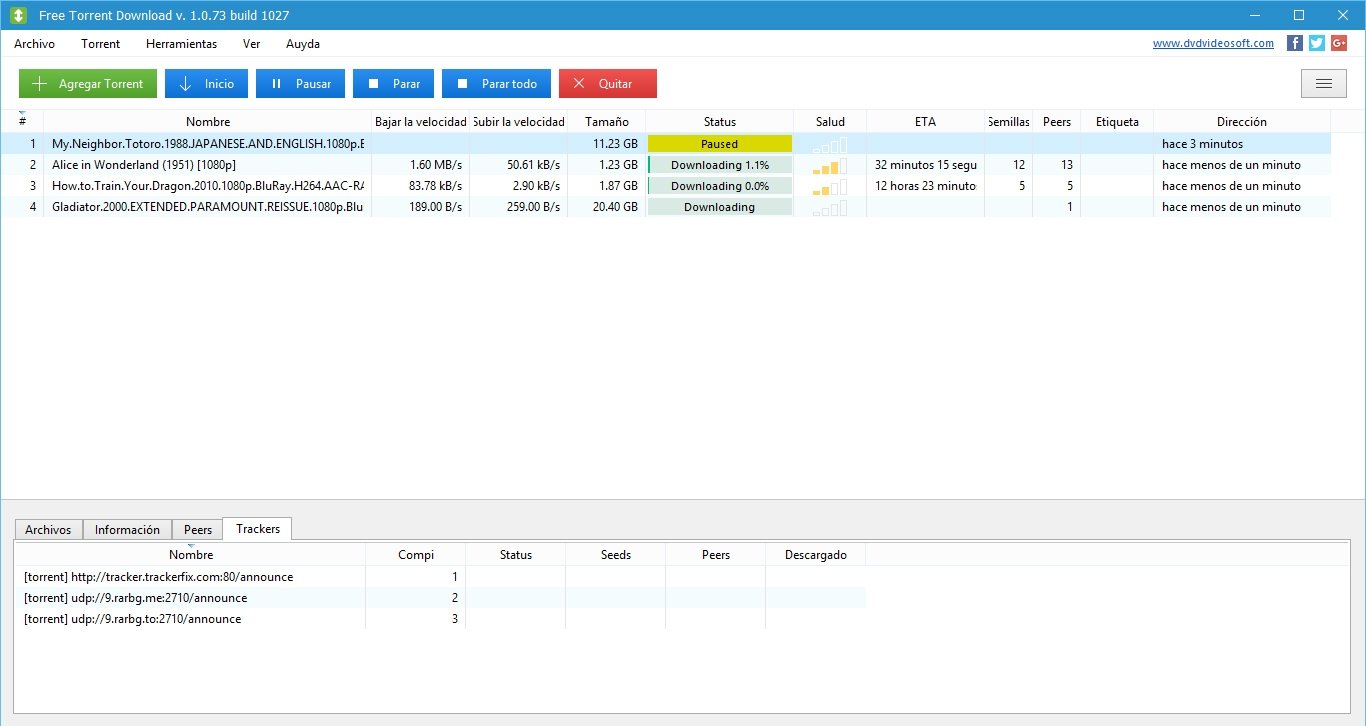Select Alice in Wonderland (1951) torrent
The height and width of the screenshot is (726, 1366).
(x=666, y=165)
